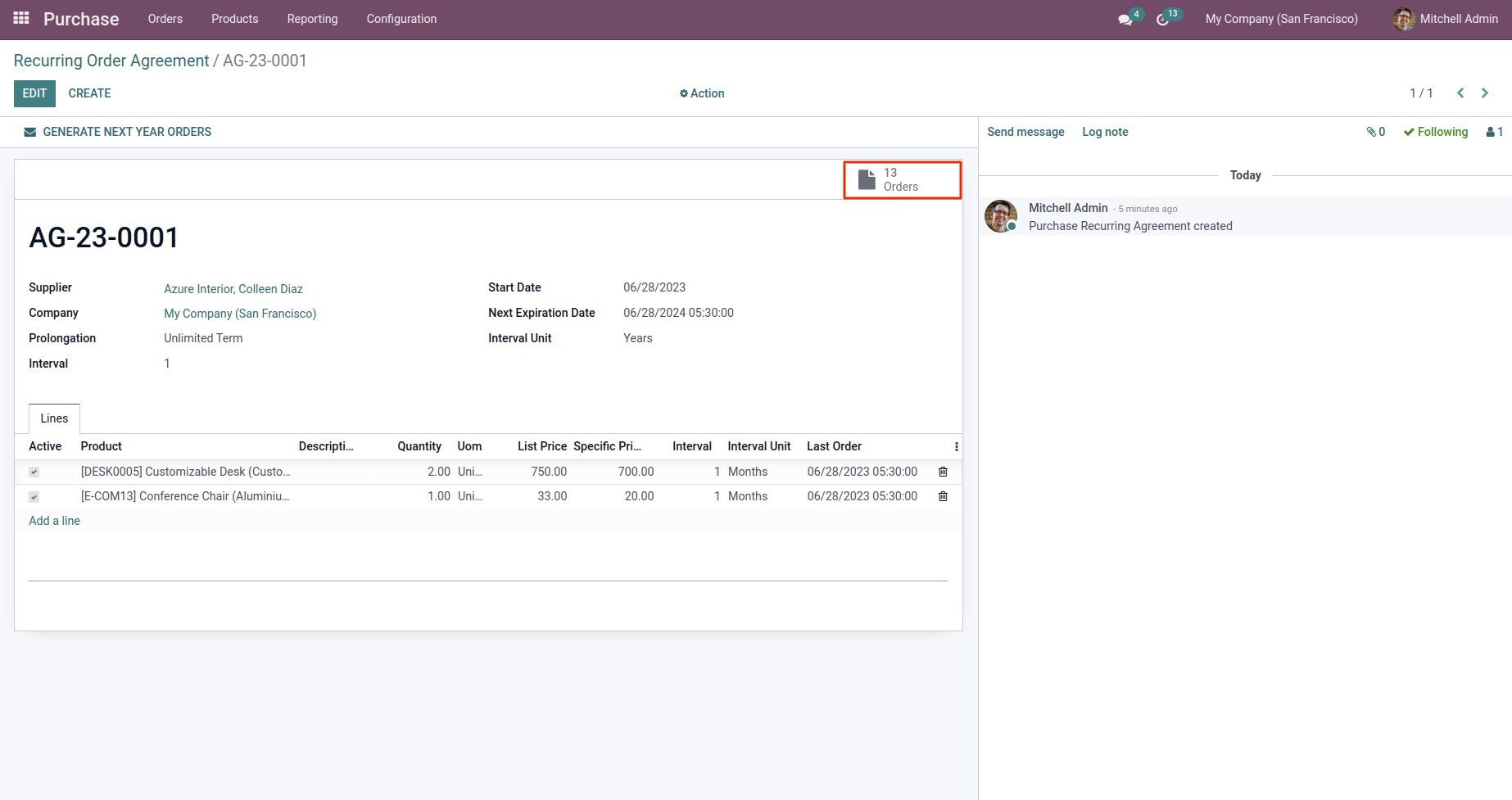Toggle Active checkbox for Conference Chair

click(34, 497)
